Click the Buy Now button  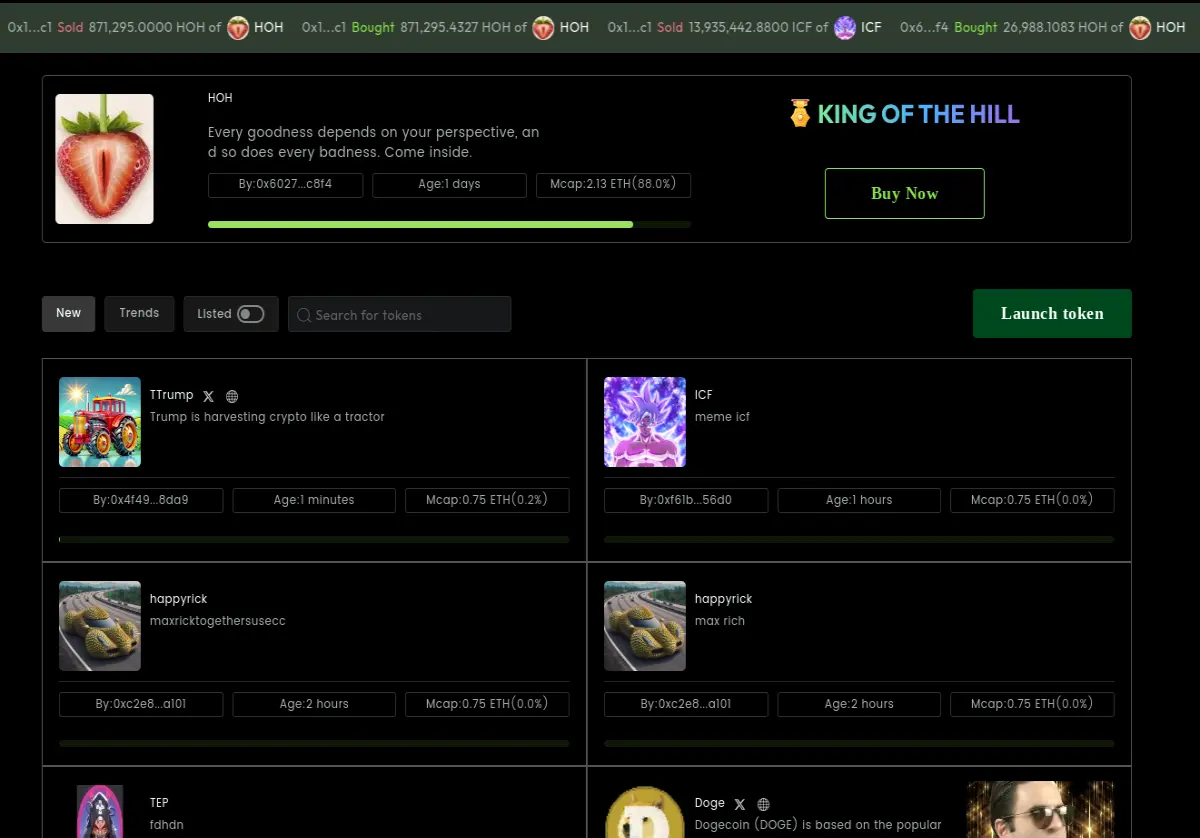pyautogui.click(x=904, y=193)
